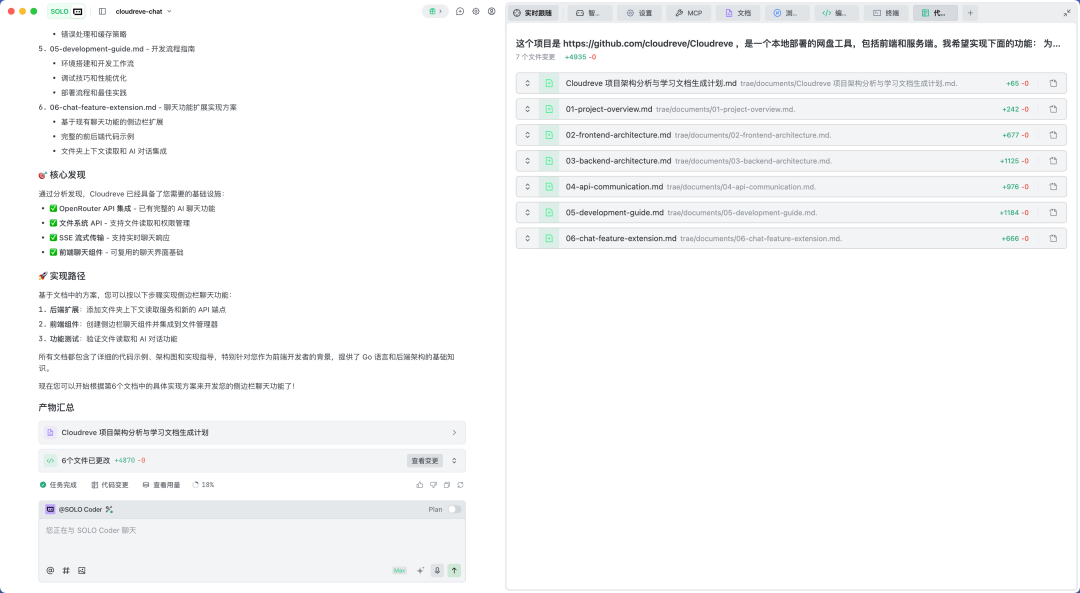Image resolution: width=1080 pixels, height=593 pixels.
Task: Switch to the 实时跟随 tab
Action: pyautogui.click(x=533, y=13)
